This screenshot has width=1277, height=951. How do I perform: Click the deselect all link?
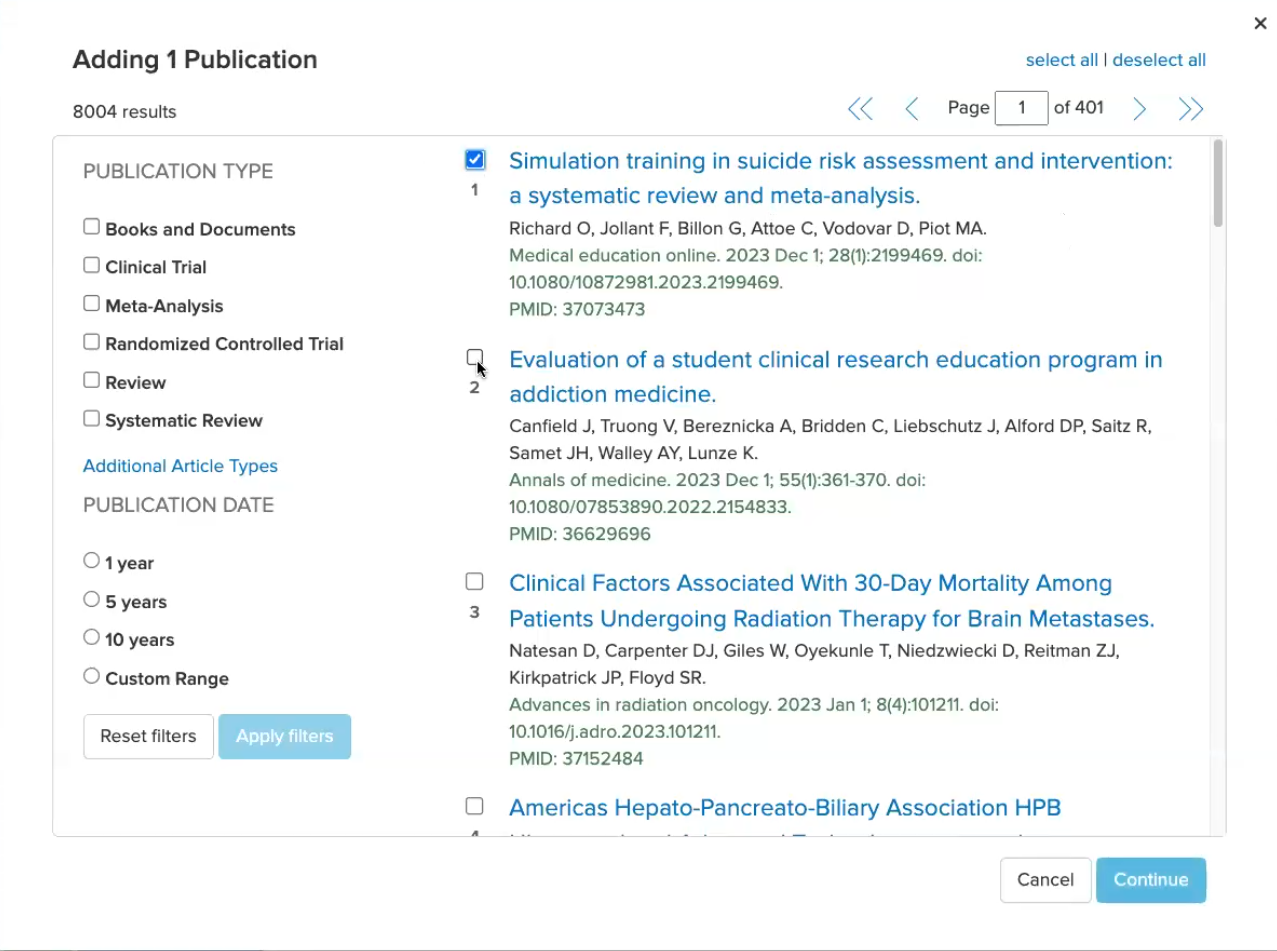click(x=1159, y=60)
